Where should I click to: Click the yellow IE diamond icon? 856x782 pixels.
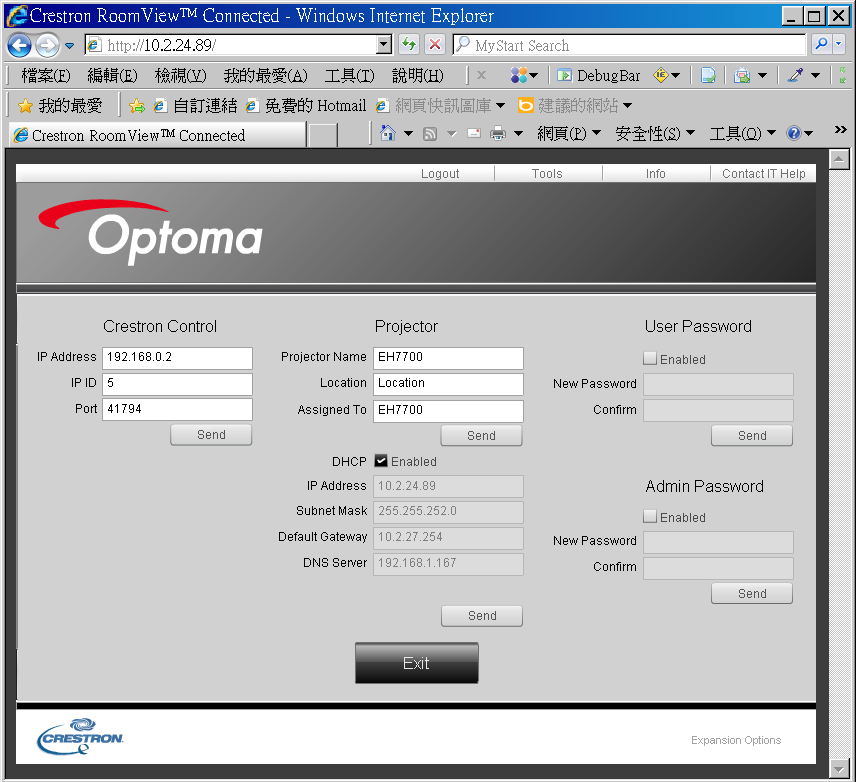coord(661,75)
